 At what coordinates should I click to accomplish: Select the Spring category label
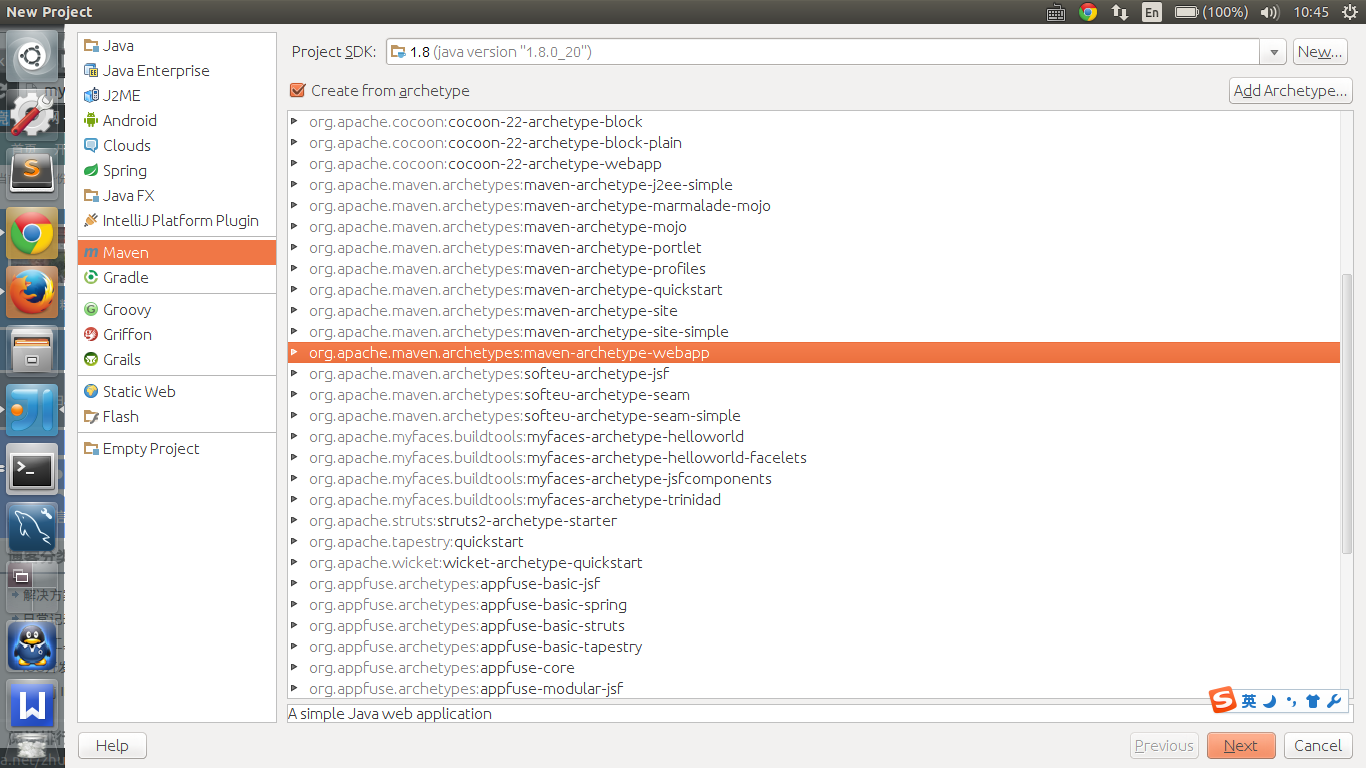[125, 171]
